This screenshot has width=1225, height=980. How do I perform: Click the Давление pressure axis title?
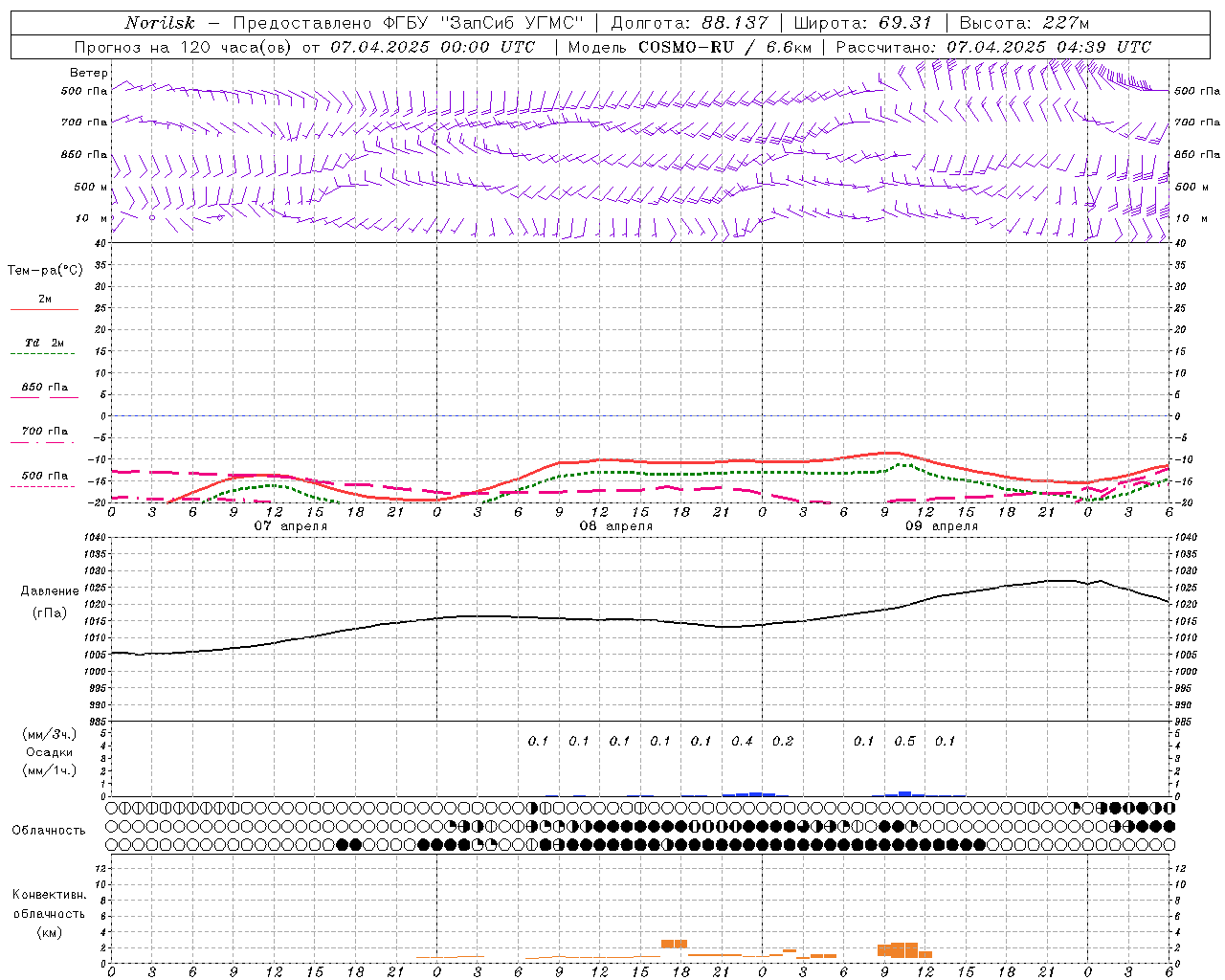tap(50, 591)
